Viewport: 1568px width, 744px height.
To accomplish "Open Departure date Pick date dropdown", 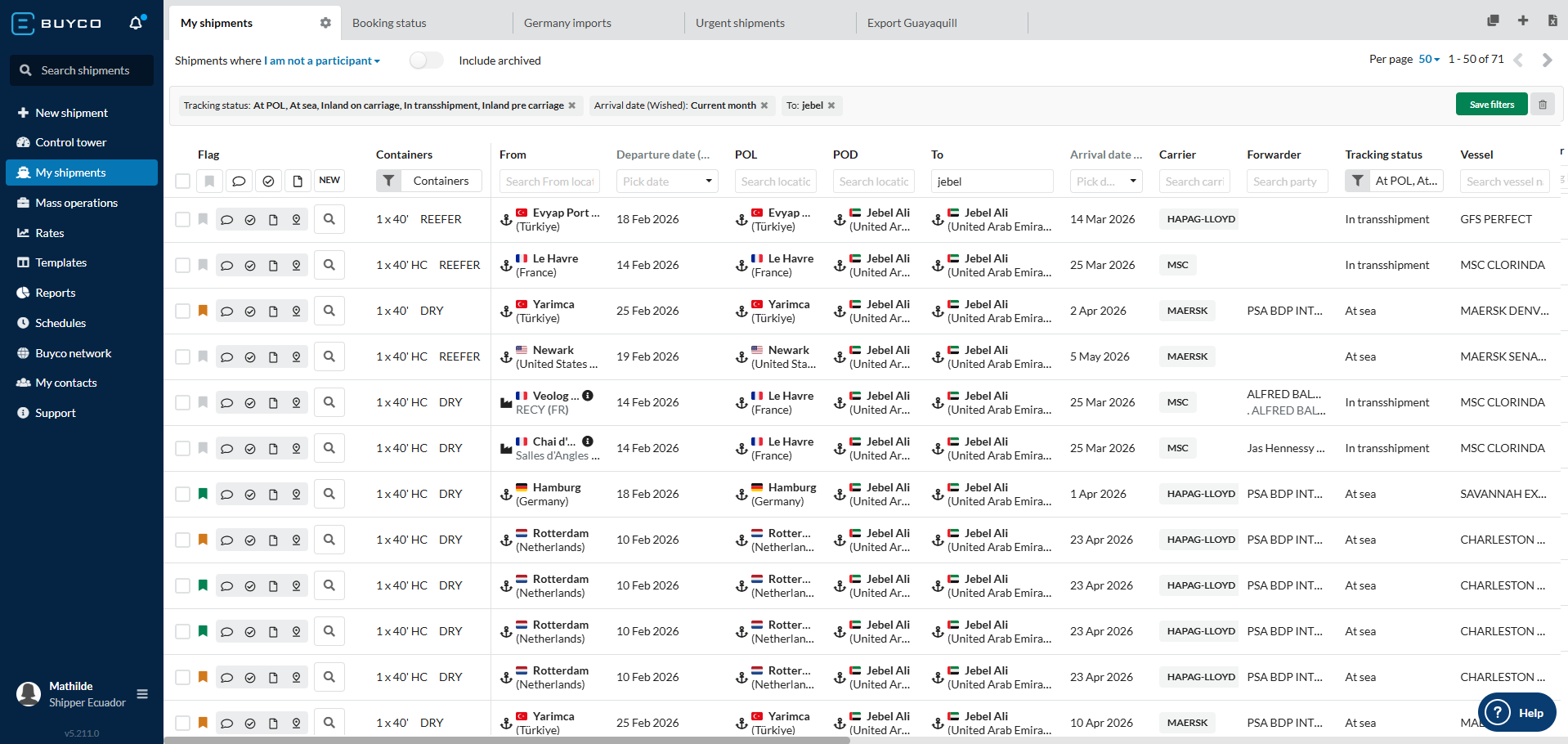I will (x=666, y=182).
